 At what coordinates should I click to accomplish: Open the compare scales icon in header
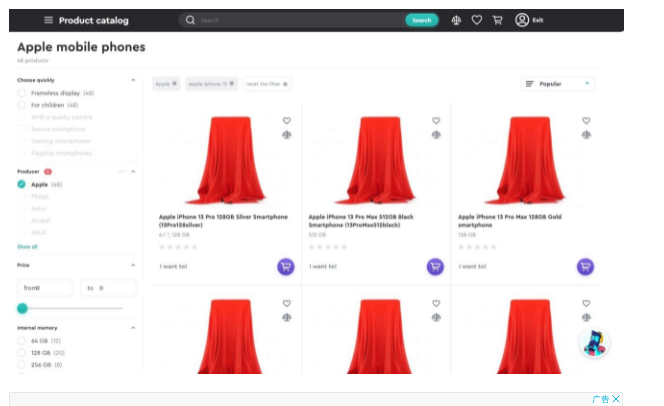456,20
